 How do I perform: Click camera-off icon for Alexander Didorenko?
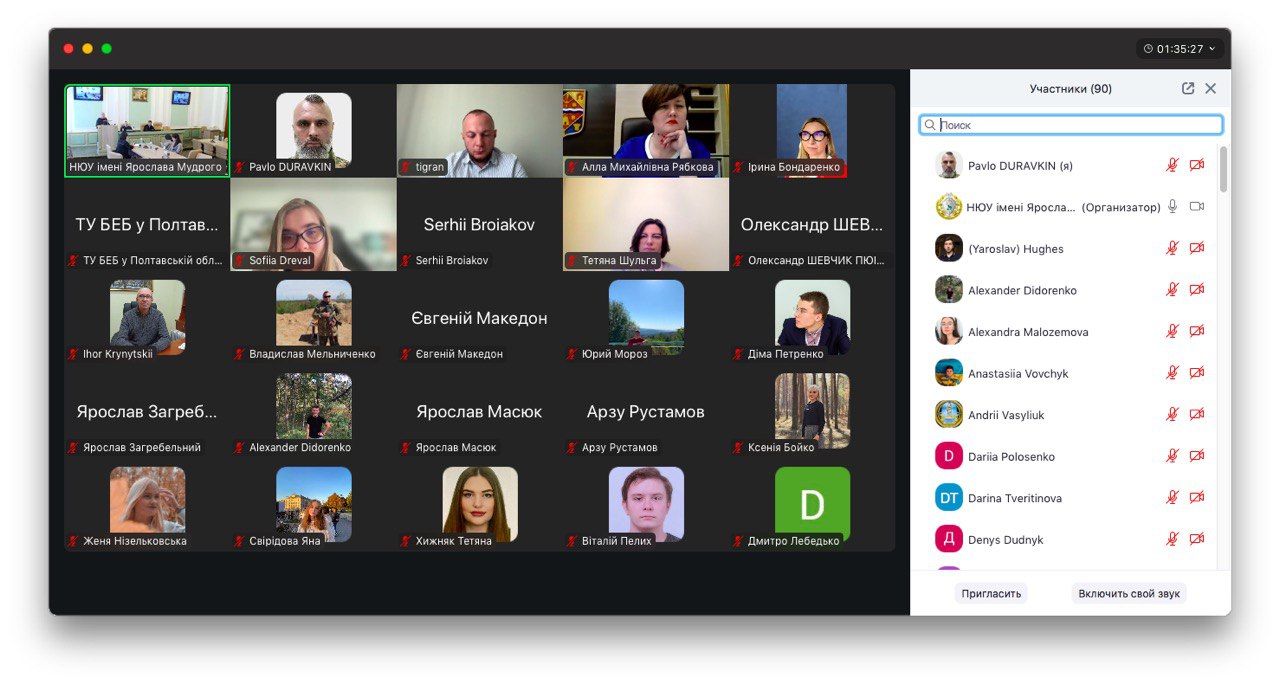1196,290
